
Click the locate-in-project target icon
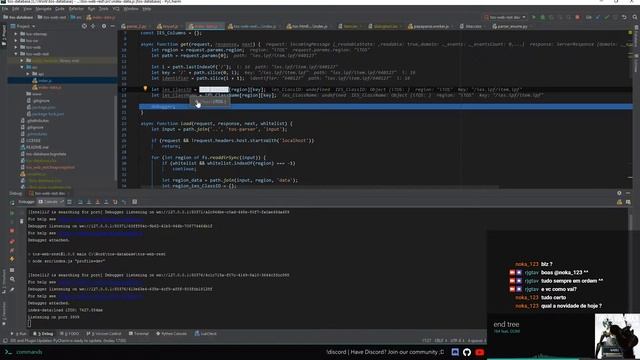click(84, 26)
